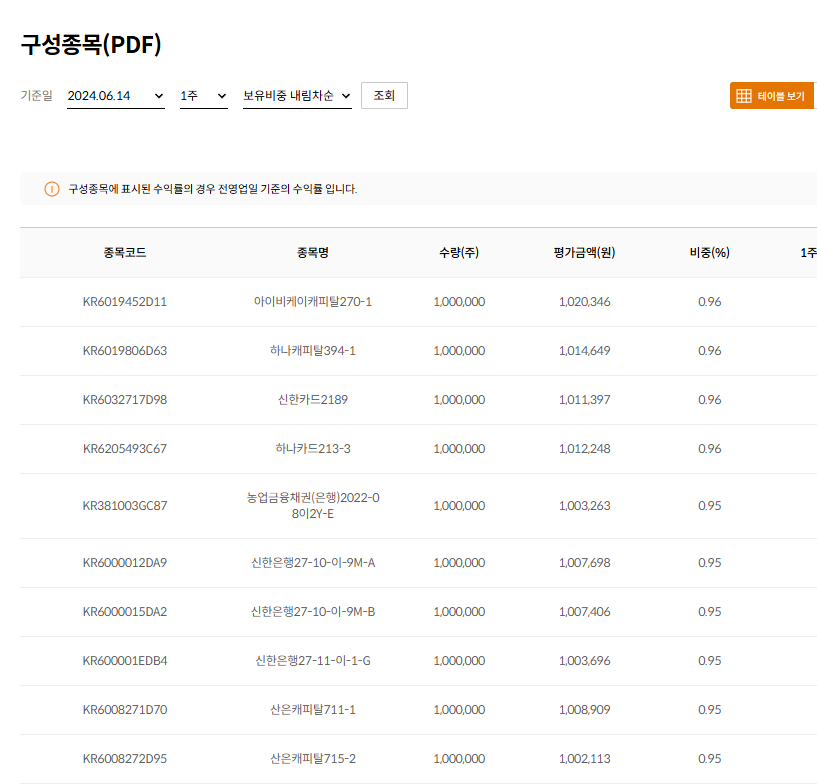Click the orange info notice icon
The height and width of the screenshot is (784, 817).
(52, 189)
